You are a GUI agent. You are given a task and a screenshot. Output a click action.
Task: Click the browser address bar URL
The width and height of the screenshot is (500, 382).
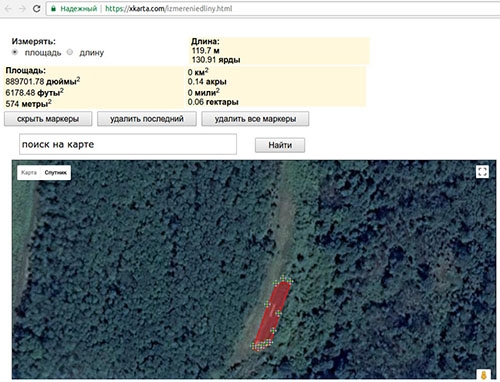click(x=169, y=9)
